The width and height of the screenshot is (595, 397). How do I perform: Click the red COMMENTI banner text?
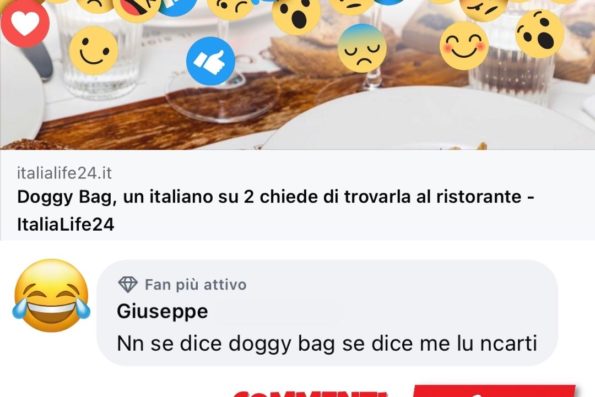(x=310, y=393)
